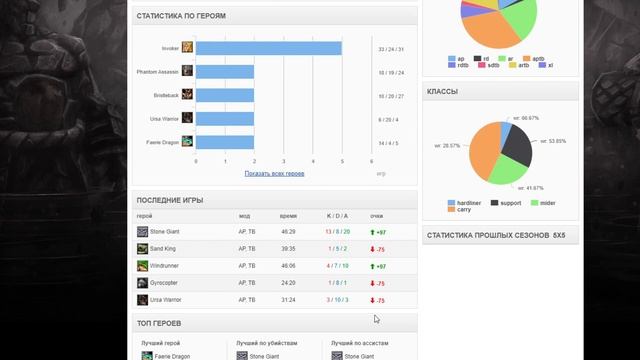Open Gyrocopter name link
Viewport: 640px width, 360px height.
pos(164,283)
